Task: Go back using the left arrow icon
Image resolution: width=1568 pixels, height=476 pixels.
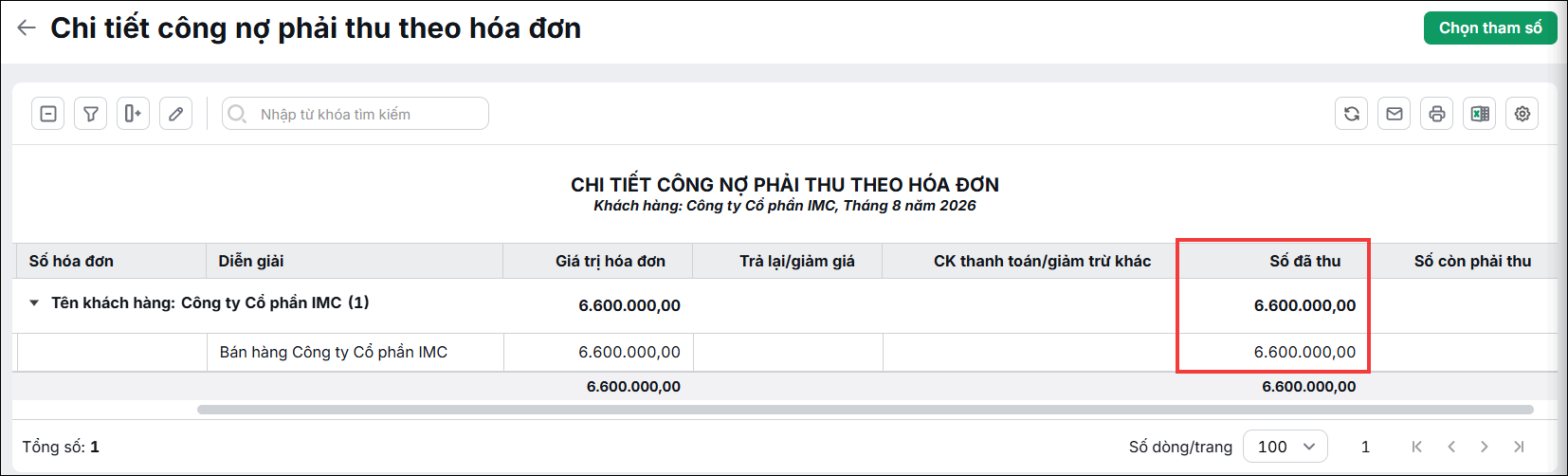Action: coord(27,28)
